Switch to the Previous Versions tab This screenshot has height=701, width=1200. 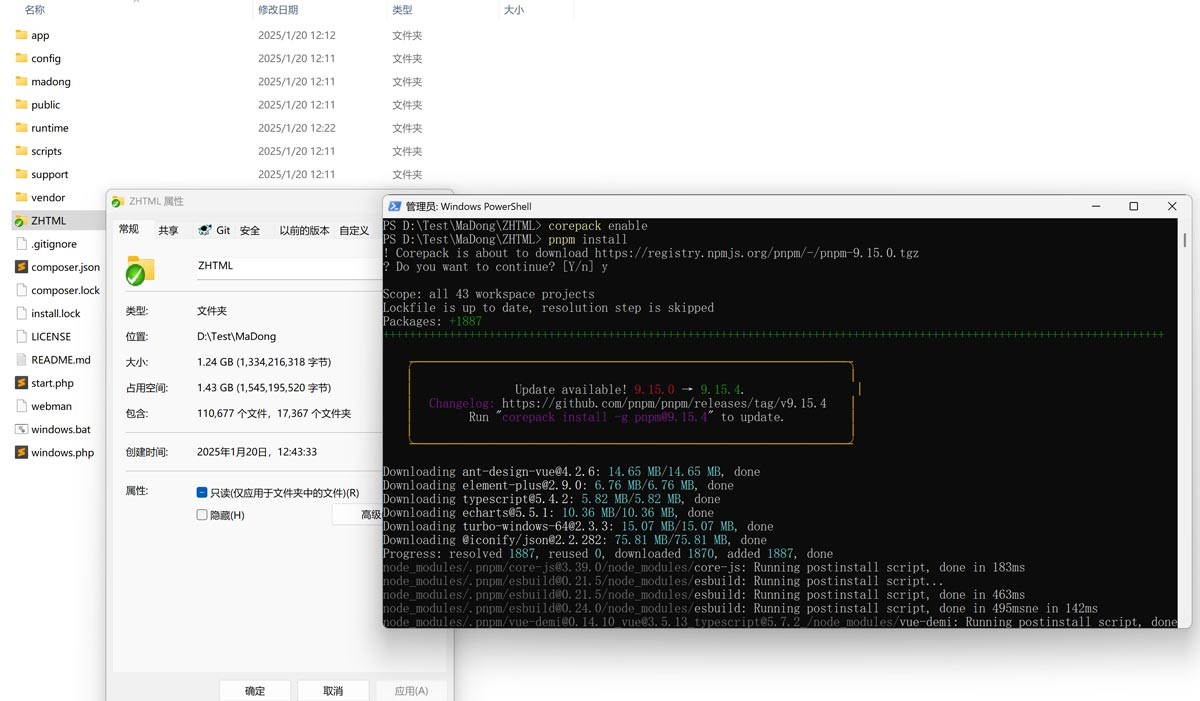click(x=304, y=230)
